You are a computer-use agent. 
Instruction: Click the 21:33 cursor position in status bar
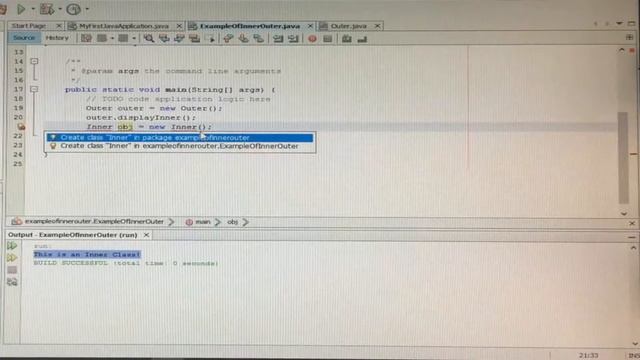588,356
